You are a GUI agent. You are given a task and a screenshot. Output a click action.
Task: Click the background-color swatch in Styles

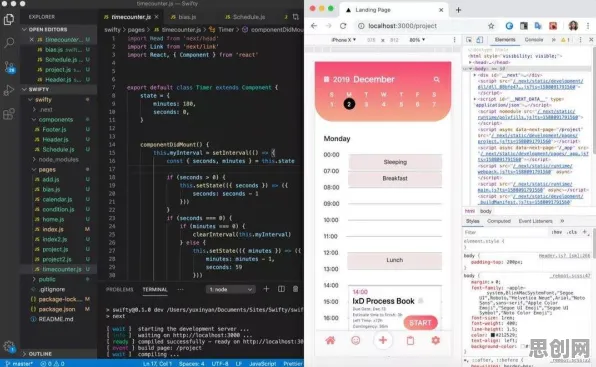(523, 346)
